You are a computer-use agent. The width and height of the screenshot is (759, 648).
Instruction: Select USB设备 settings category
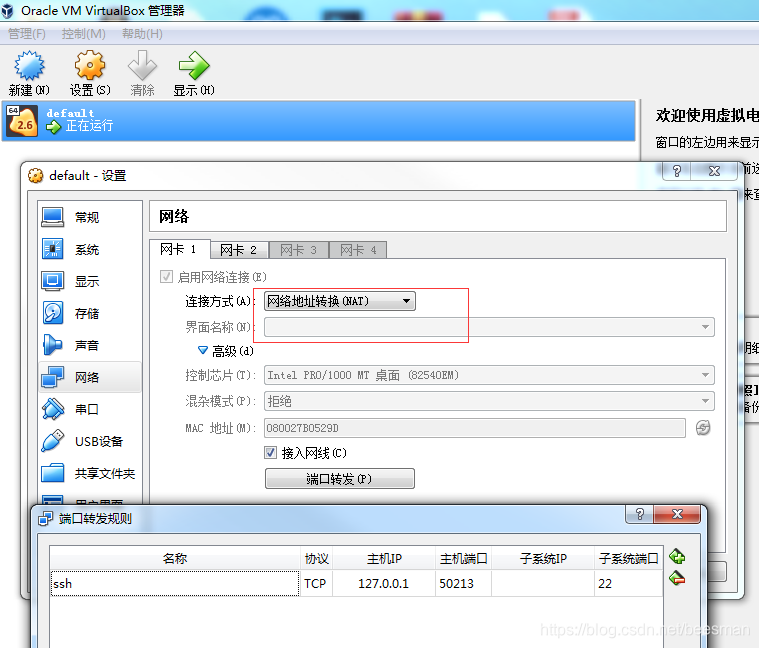(x=90, y=441)
